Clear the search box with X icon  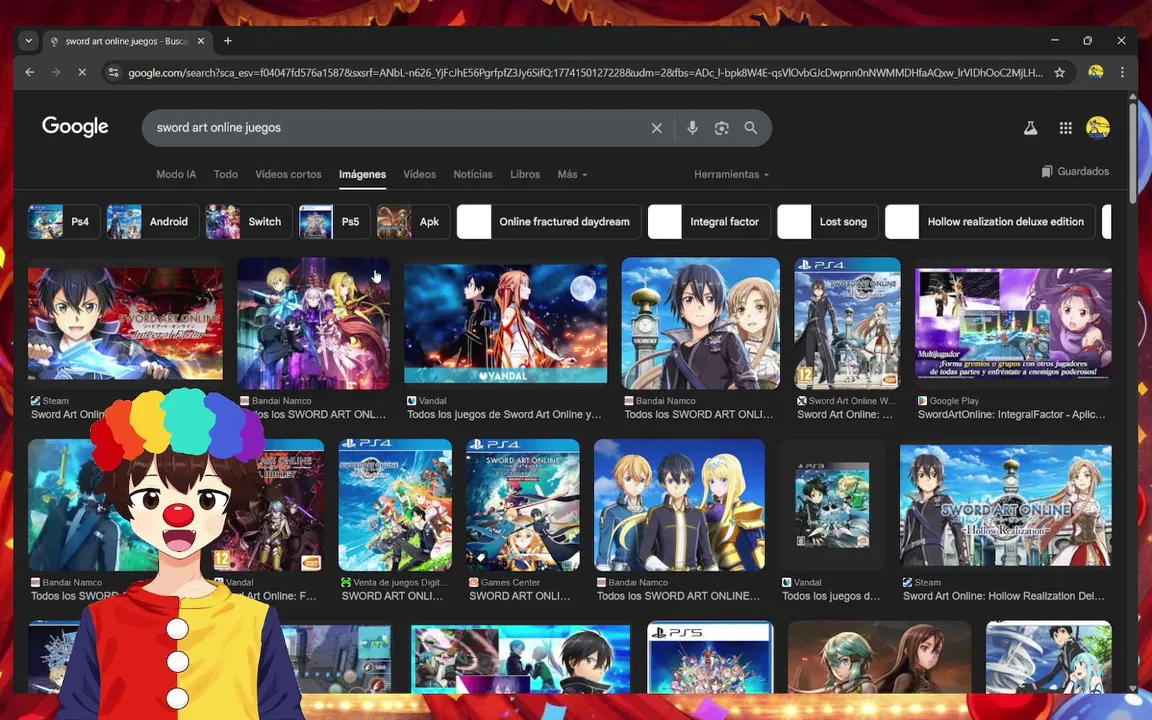pos(657,128)
